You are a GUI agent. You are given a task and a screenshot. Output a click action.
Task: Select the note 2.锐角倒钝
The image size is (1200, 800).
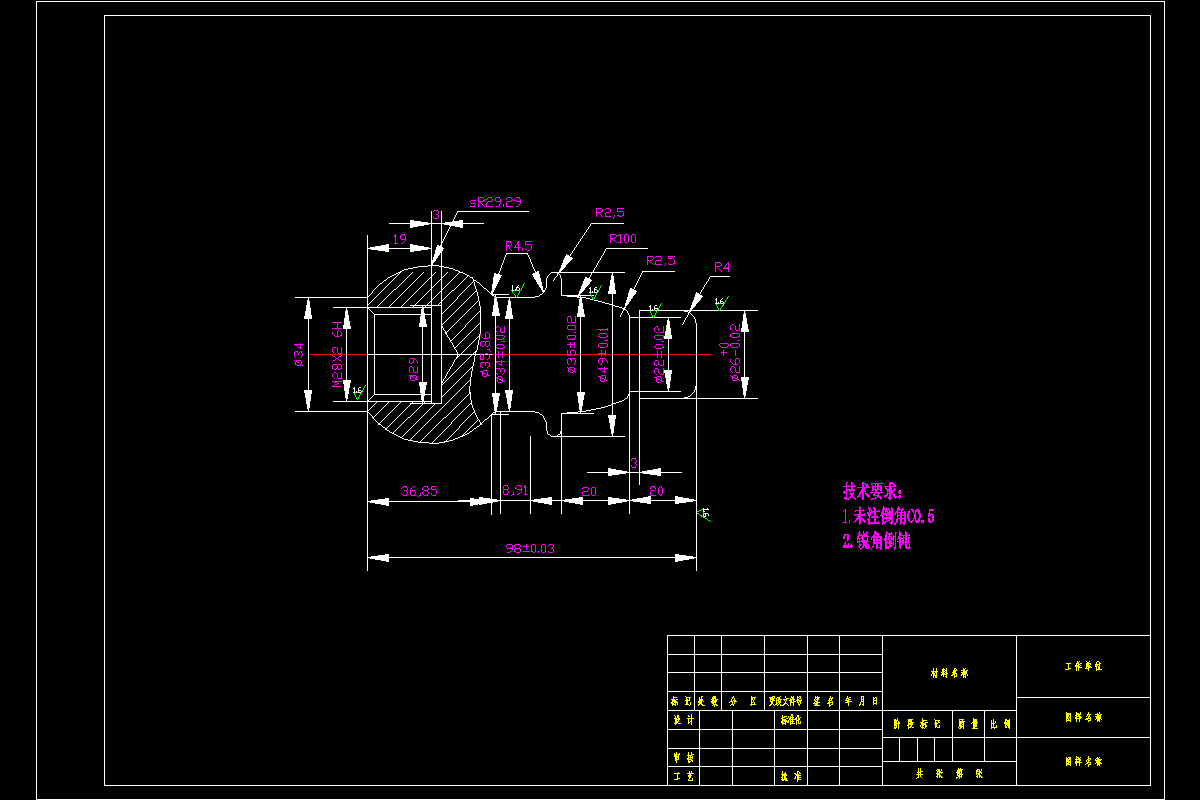point(876,541)
